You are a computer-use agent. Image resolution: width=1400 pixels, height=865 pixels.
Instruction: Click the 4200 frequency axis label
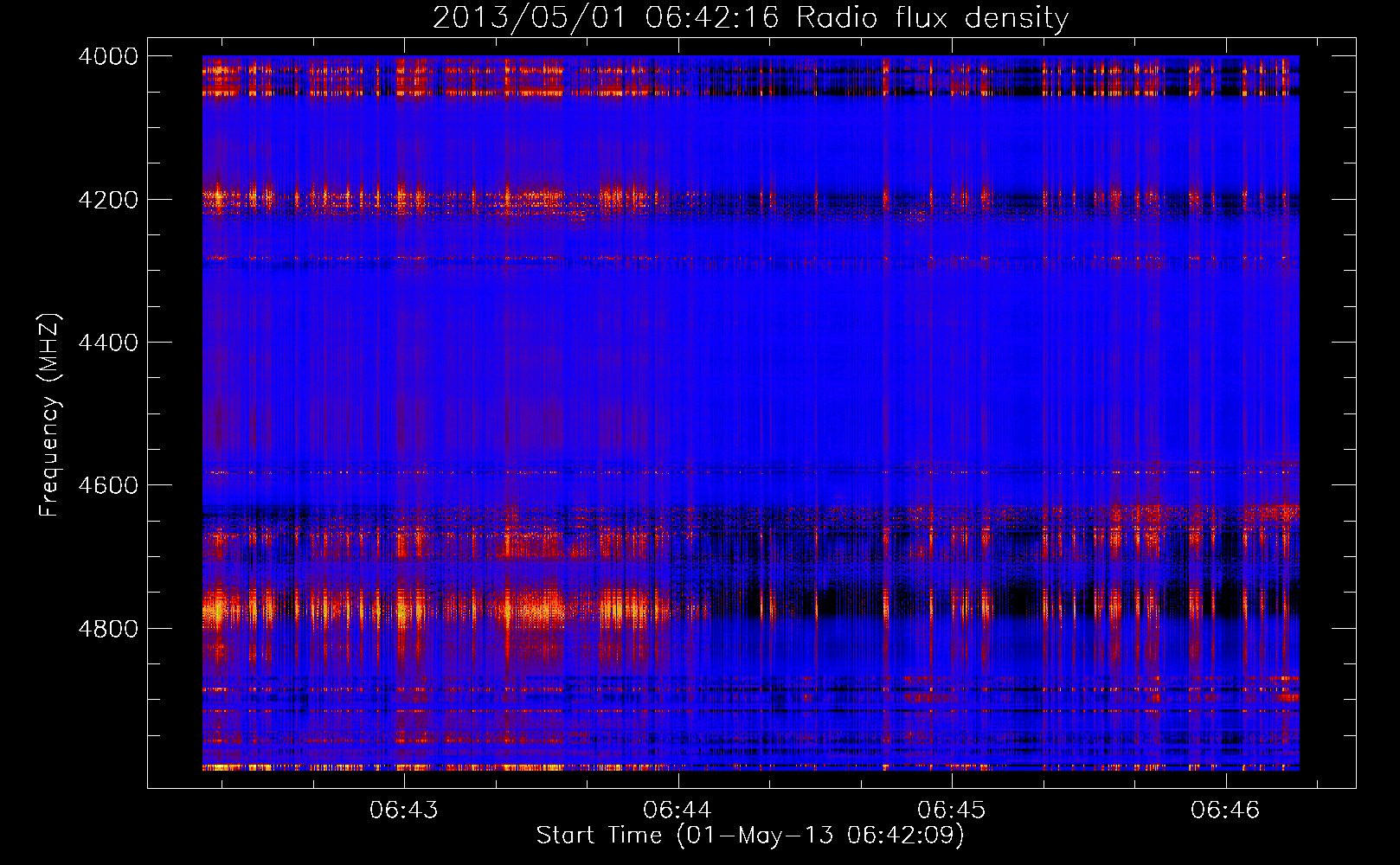pyautogui.click(x=108, y=200)
